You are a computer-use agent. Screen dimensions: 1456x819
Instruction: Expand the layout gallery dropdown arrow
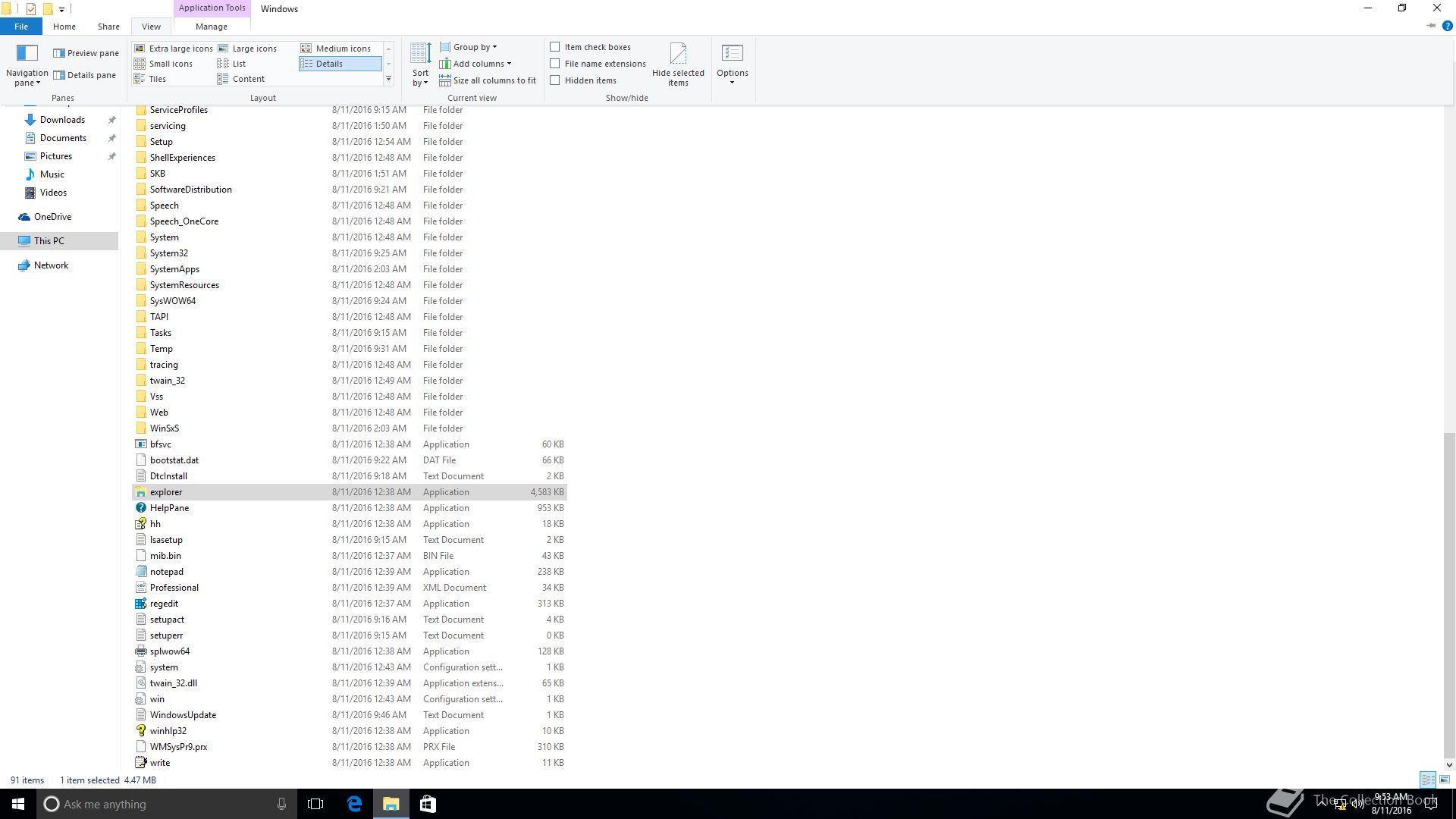[388, 79]
